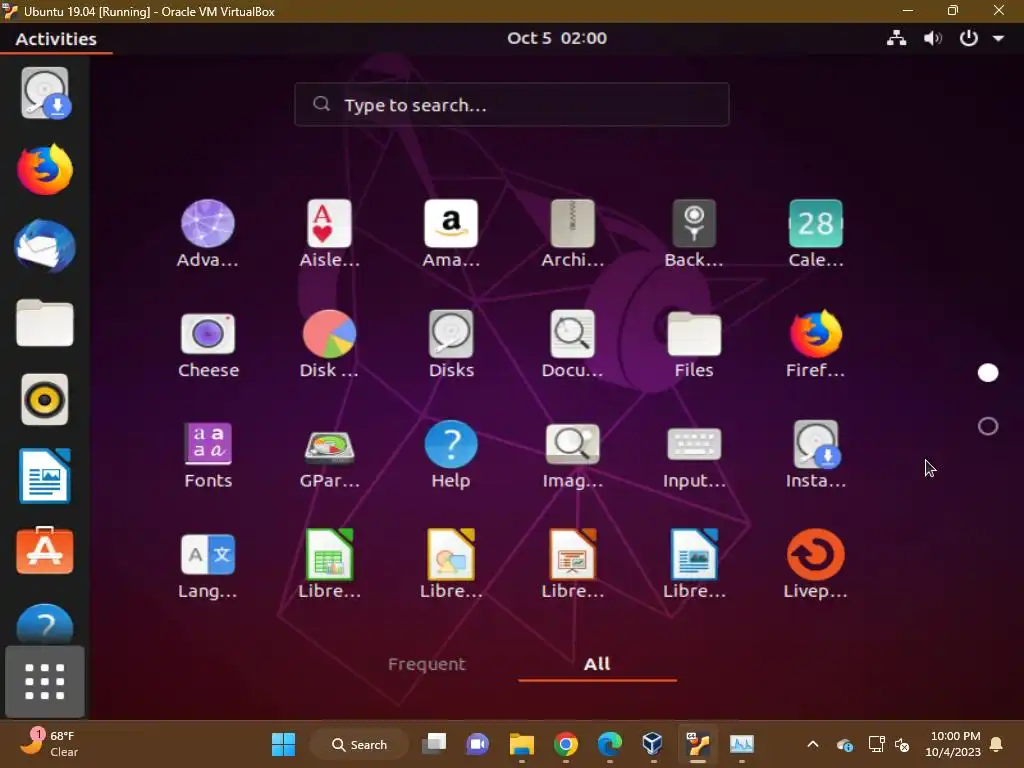Switch to the Frequent apps tab
The image size is (1024, 768).
[427, 664]
